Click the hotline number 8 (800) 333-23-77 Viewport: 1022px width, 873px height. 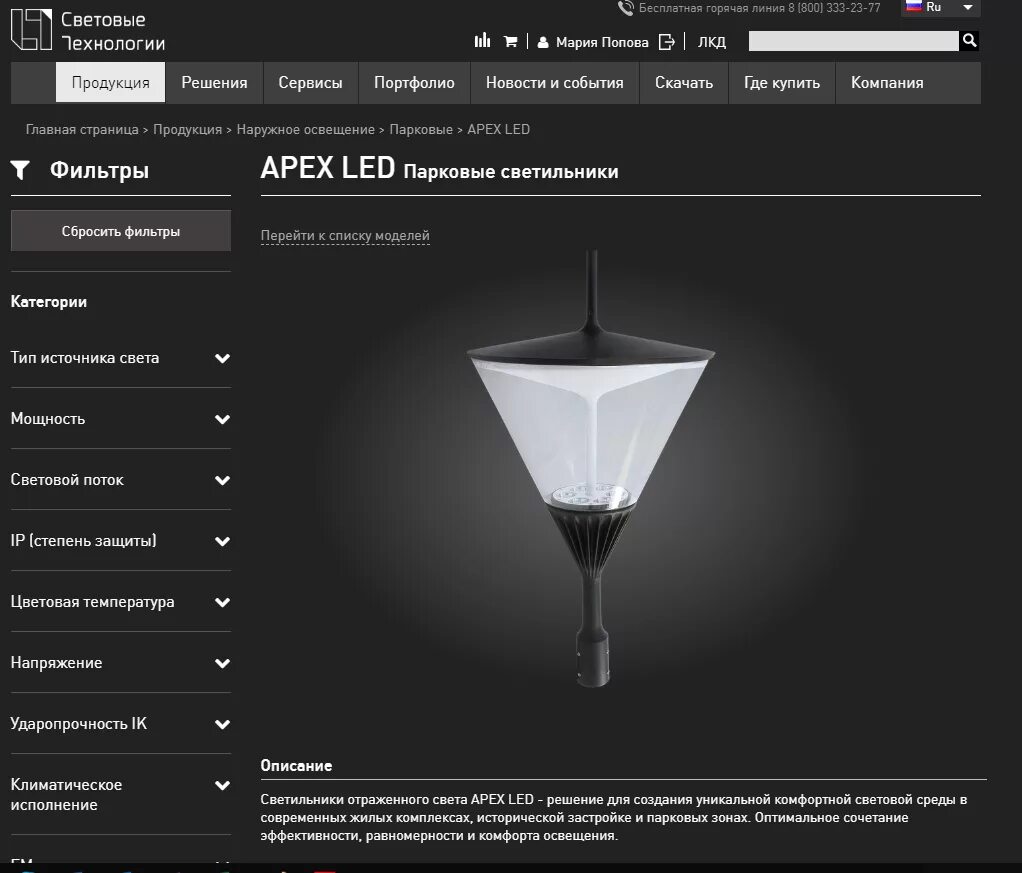(834, 8)
